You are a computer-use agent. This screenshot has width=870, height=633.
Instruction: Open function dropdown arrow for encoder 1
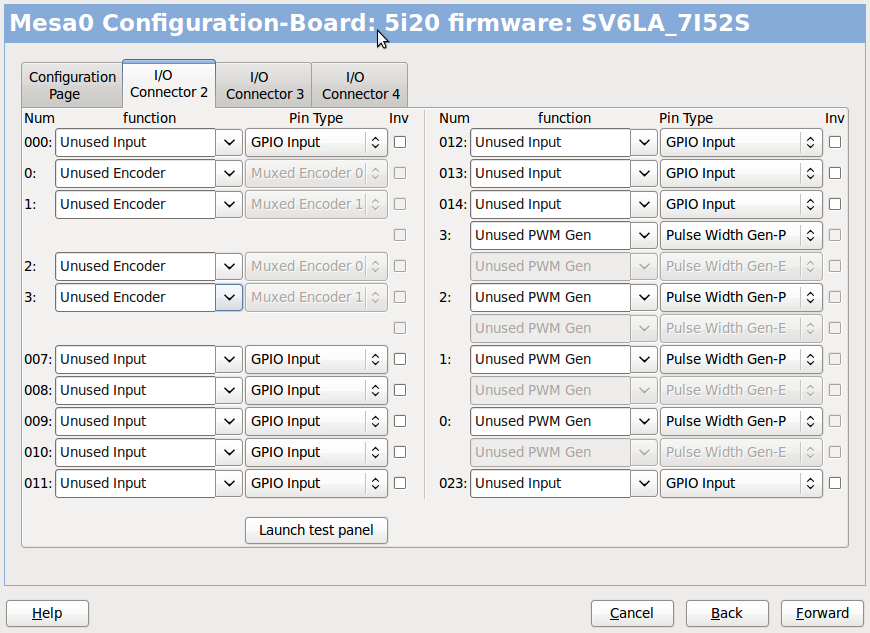point(229,205)
